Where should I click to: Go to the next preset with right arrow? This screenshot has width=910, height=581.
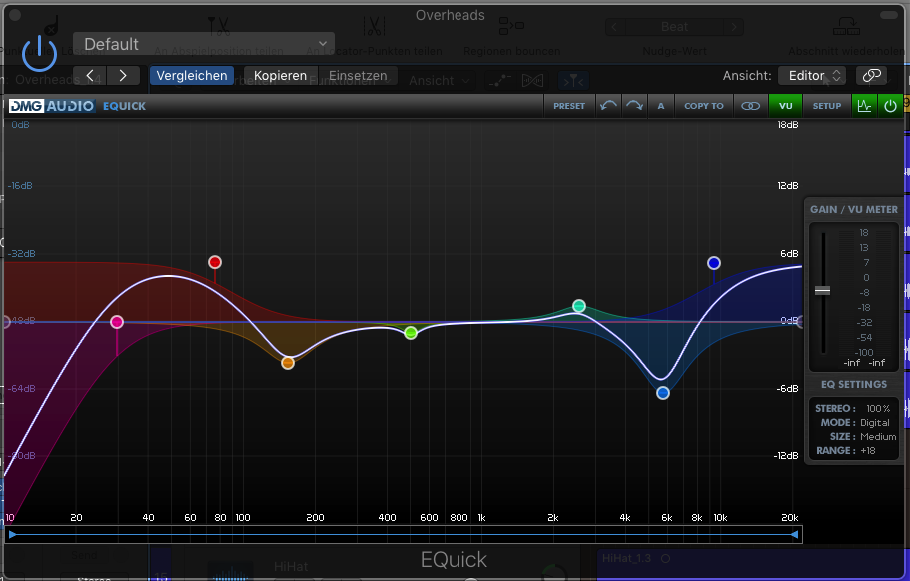[x=123, y=75]
